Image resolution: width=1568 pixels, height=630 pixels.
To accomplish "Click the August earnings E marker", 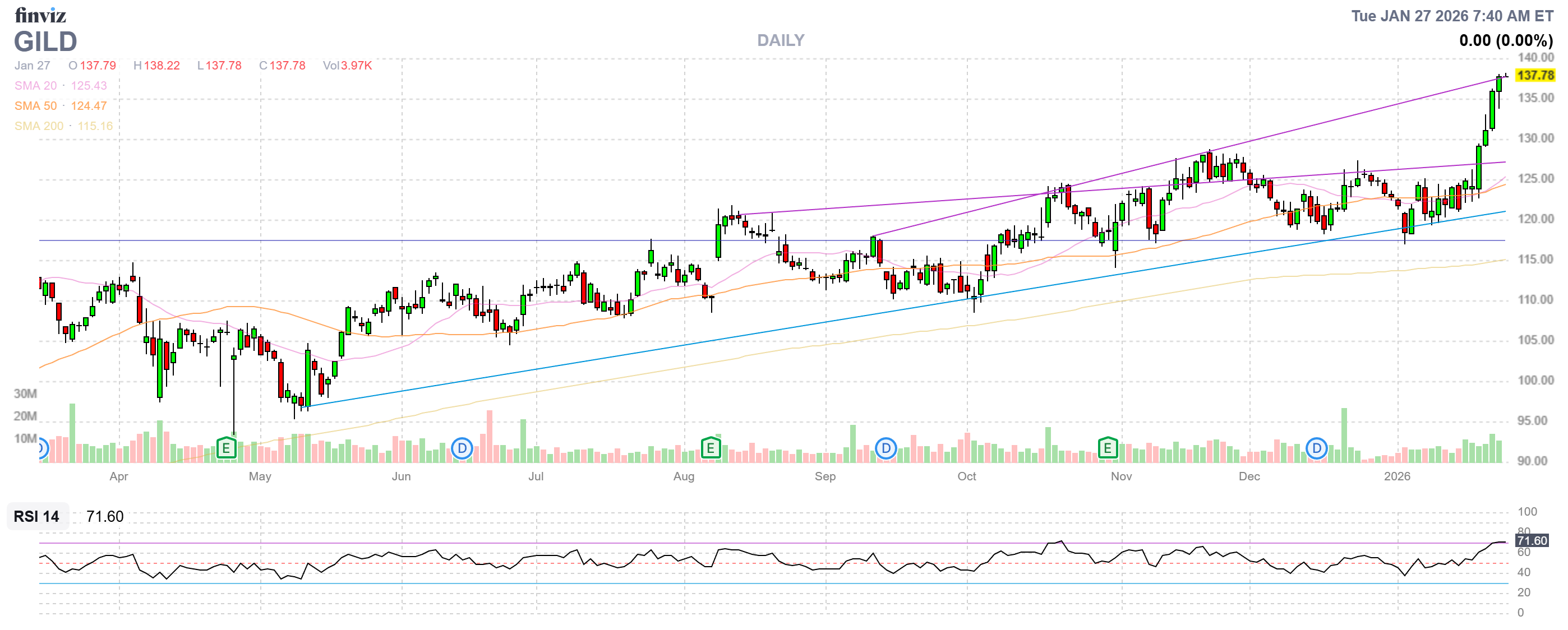I will tap(711, 449).
